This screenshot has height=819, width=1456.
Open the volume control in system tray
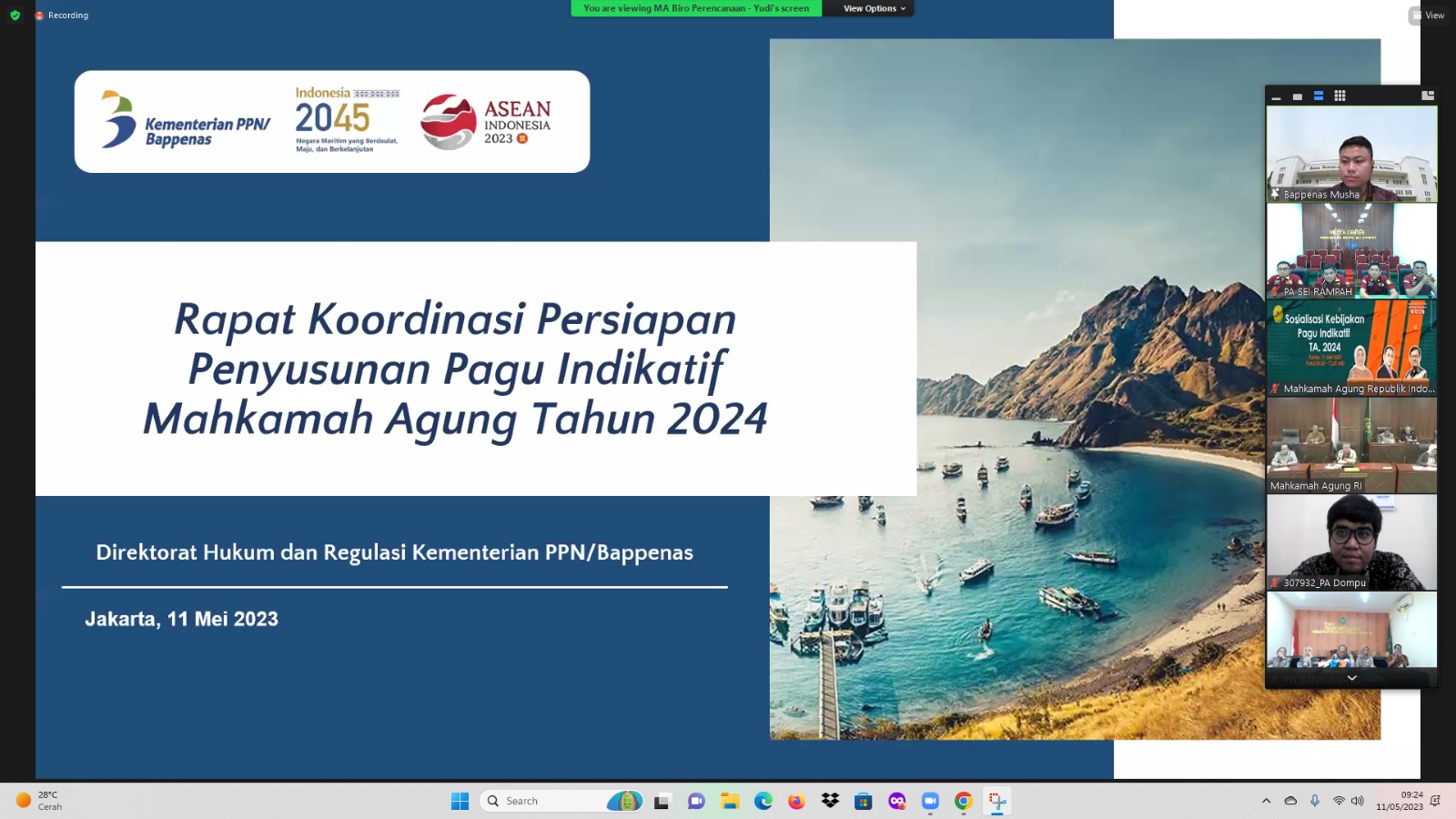point(1358,801)
